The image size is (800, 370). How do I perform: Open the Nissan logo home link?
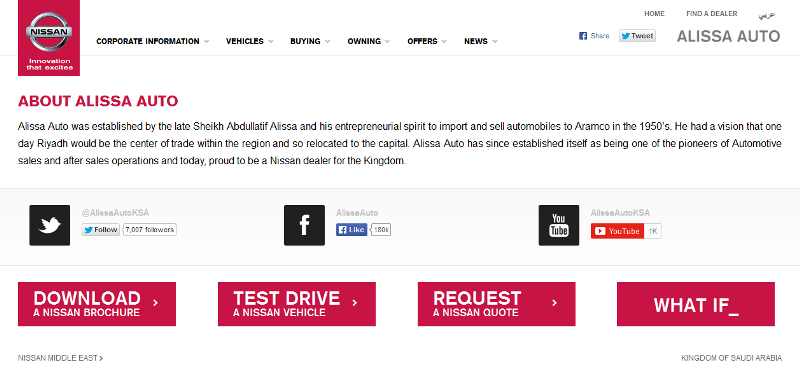49,38
